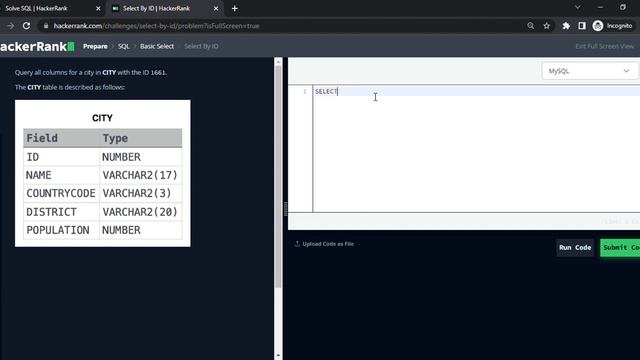This screenshot has height=360, width=640.
Task: Click the Field column header
Action: [61, 138]
